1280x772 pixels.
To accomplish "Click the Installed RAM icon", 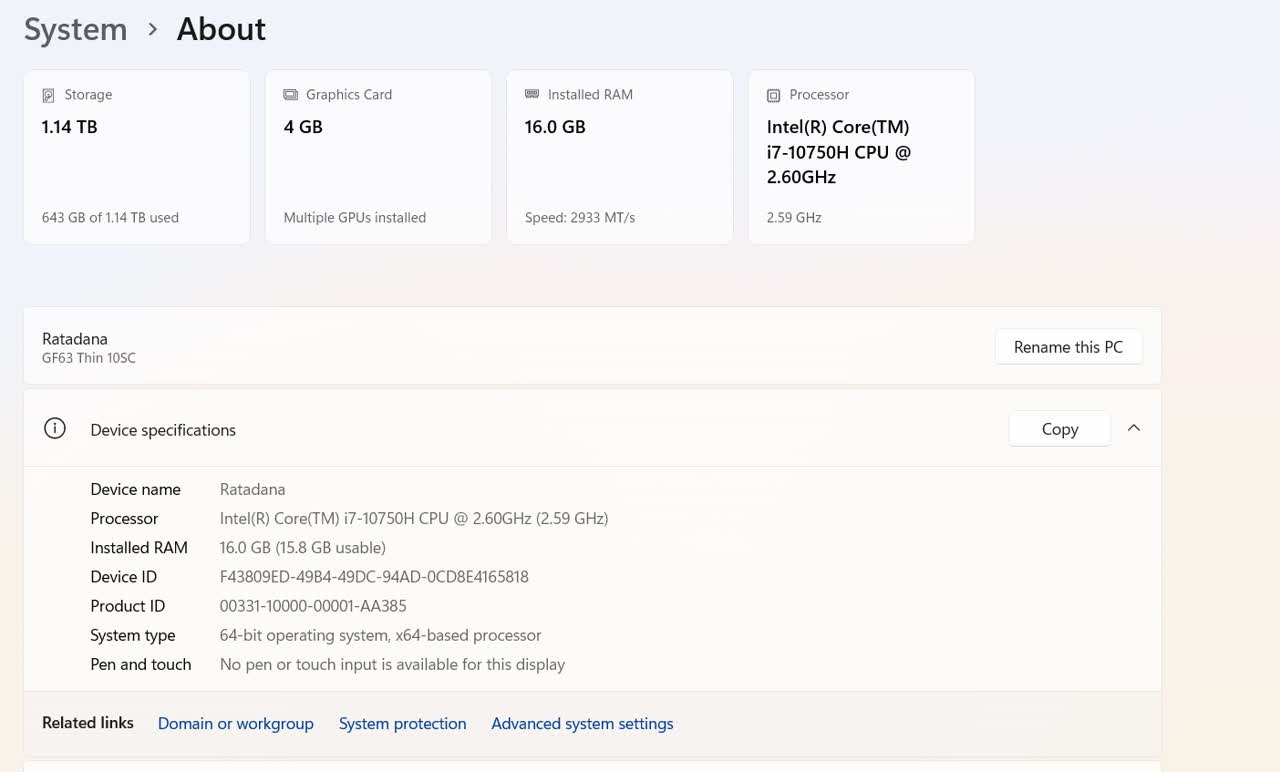I will 532,94.
